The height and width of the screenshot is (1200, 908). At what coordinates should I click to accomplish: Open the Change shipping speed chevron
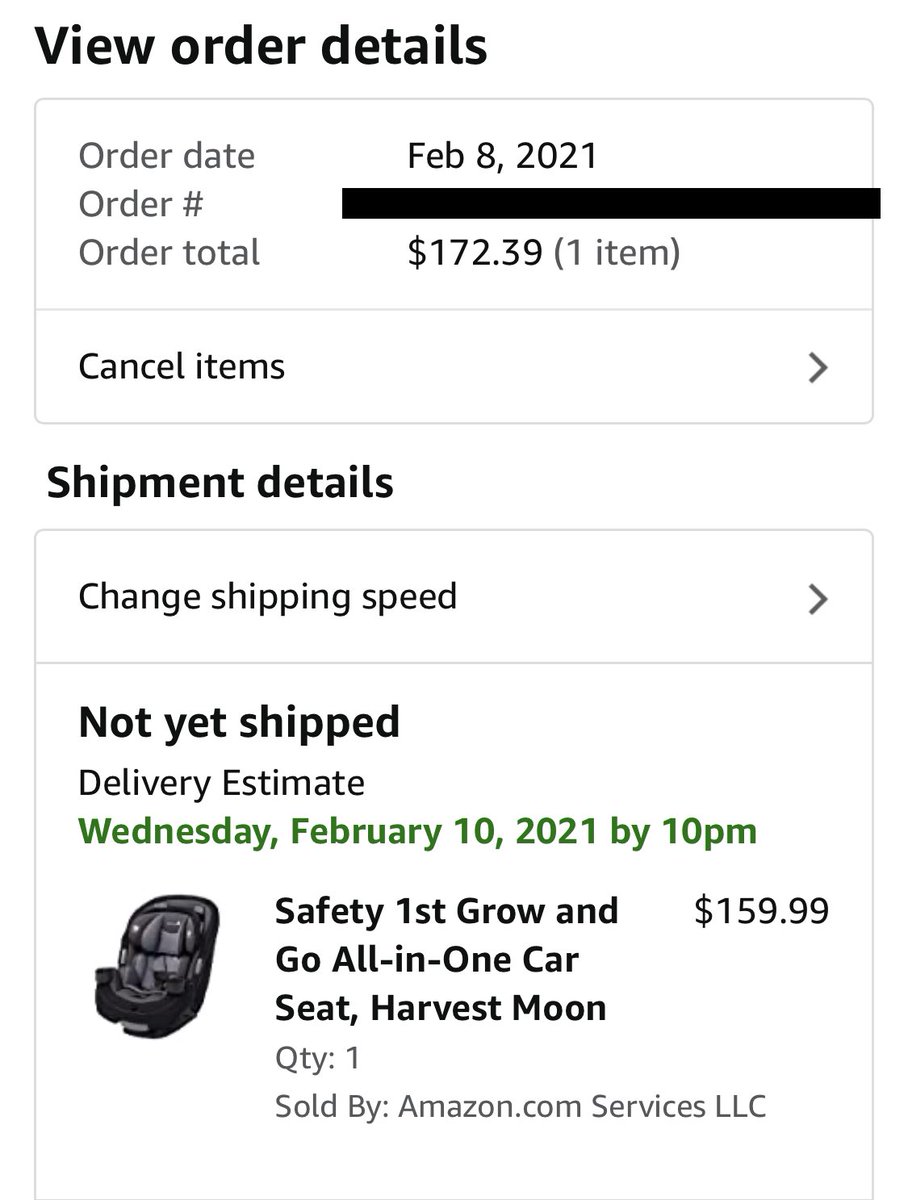817,599
